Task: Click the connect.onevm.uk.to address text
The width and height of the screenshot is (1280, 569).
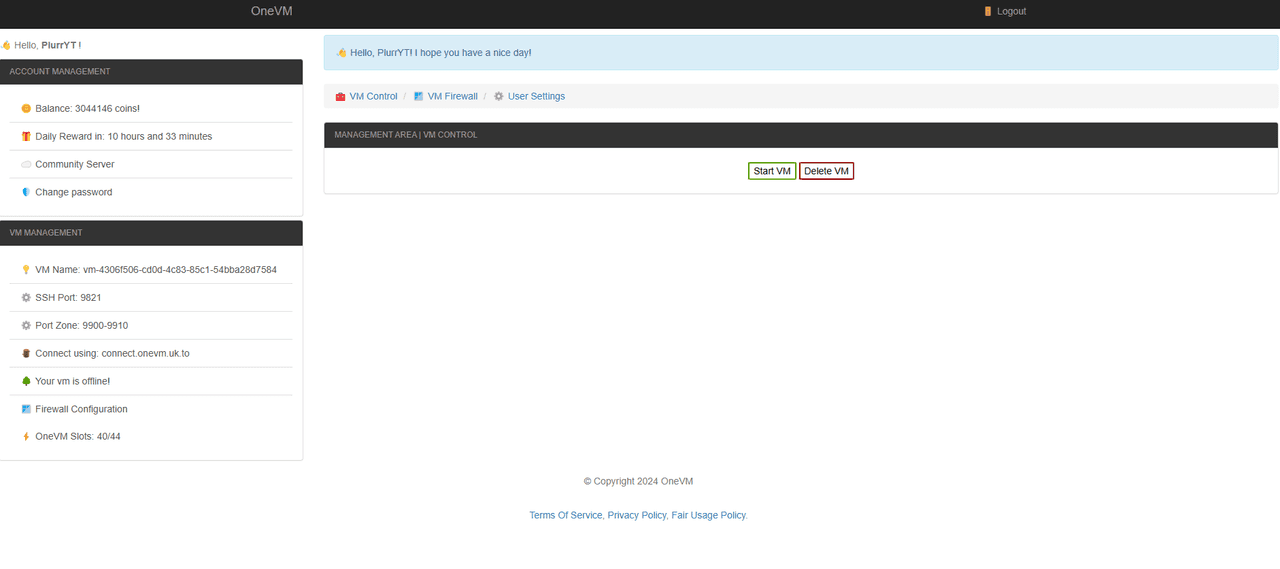Action: pos(146,353)
